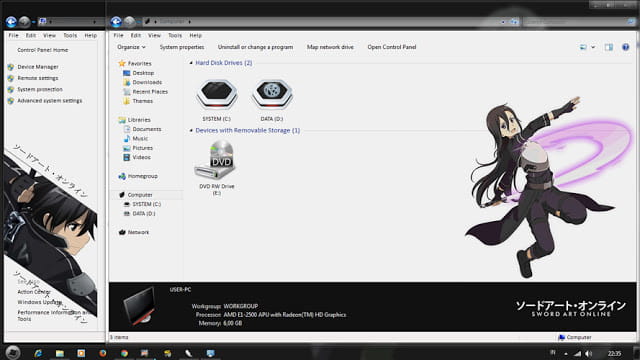Open Device Manager shield link

tap(38, 67)
